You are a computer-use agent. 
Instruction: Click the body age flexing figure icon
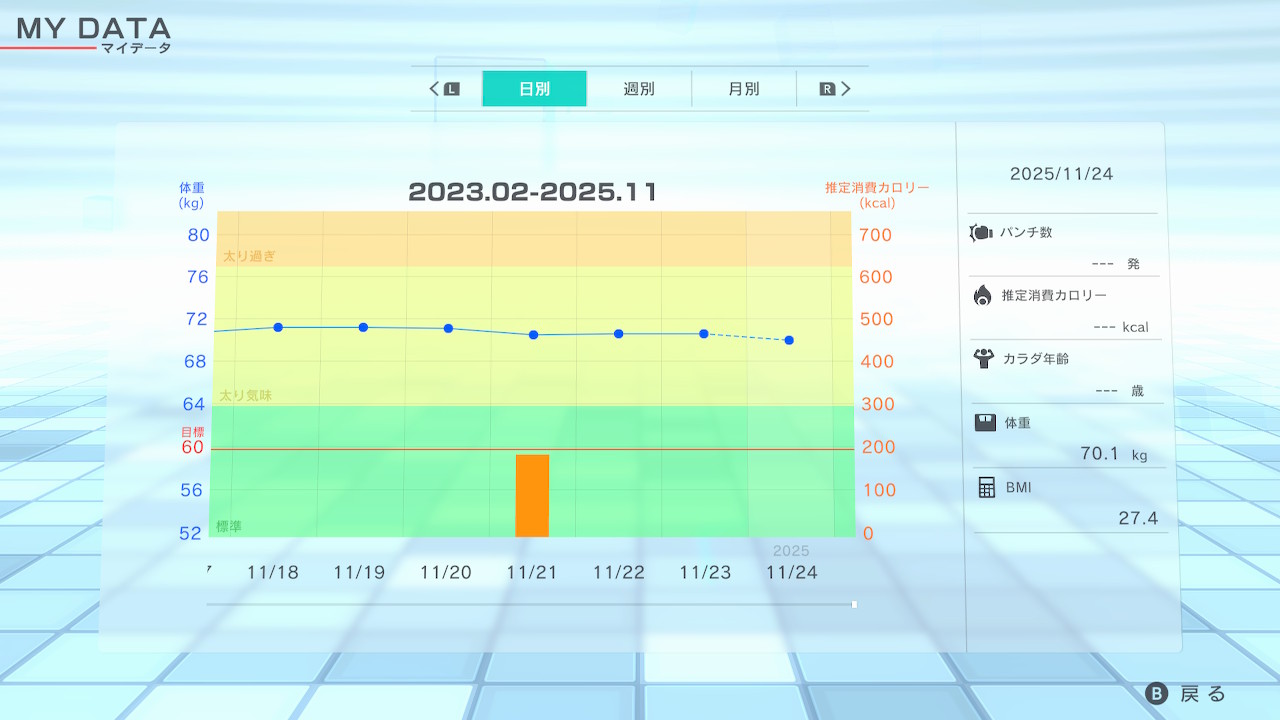982,358
